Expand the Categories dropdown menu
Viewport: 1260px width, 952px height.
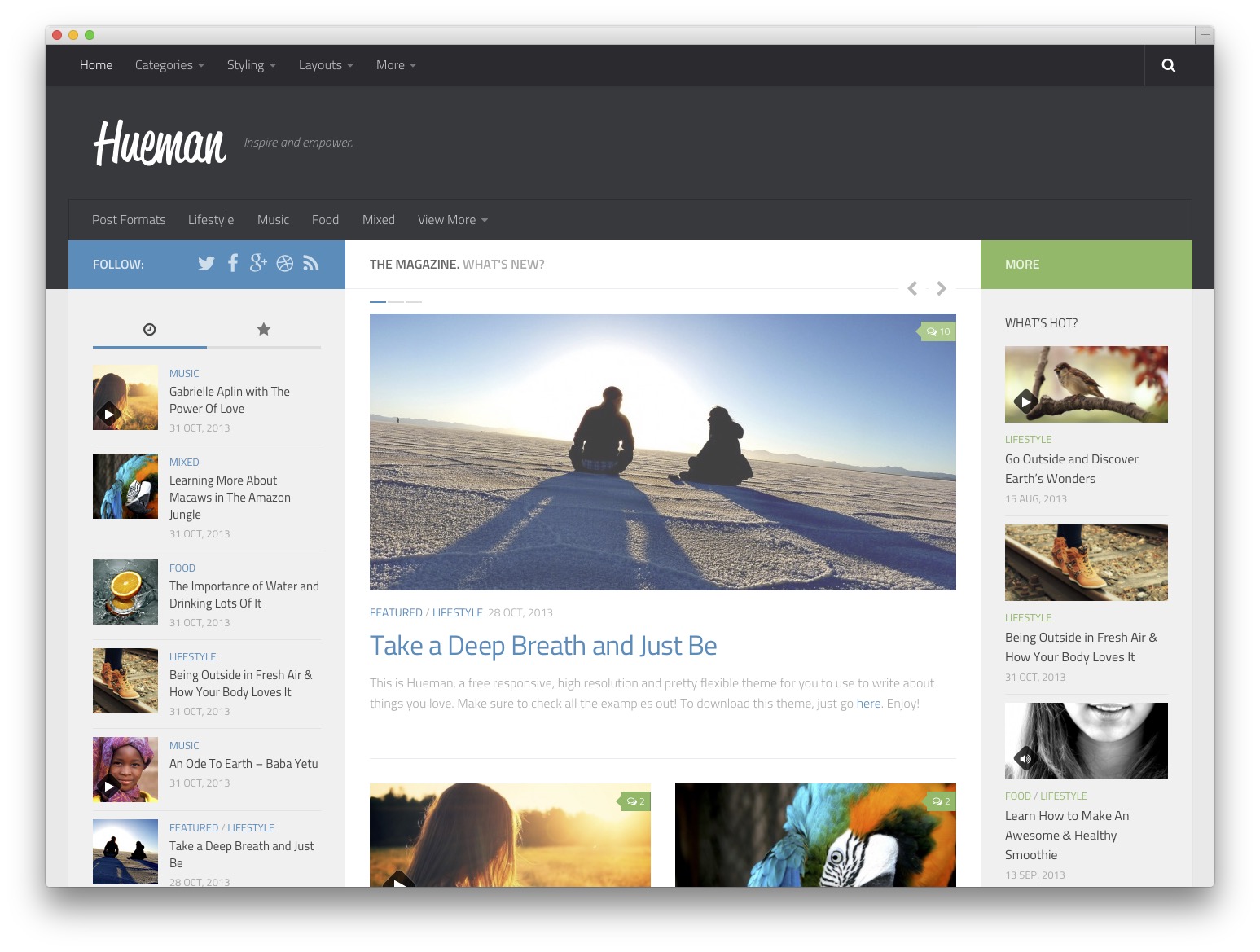point(169,64)
